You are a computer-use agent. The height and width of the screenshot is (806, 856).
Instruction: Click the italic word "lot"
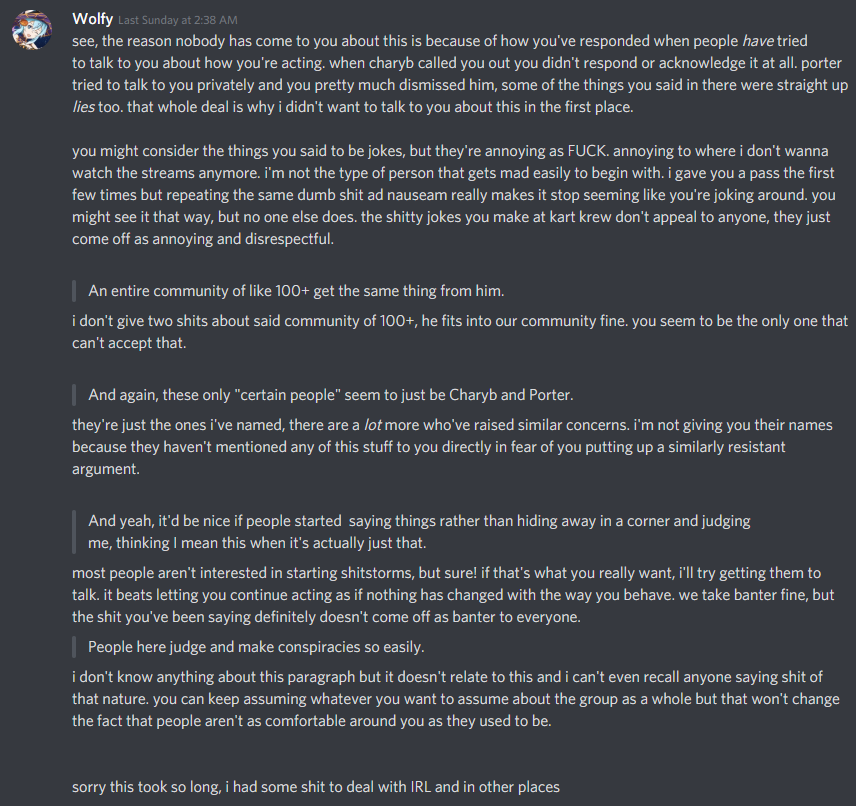coord(373,425)
